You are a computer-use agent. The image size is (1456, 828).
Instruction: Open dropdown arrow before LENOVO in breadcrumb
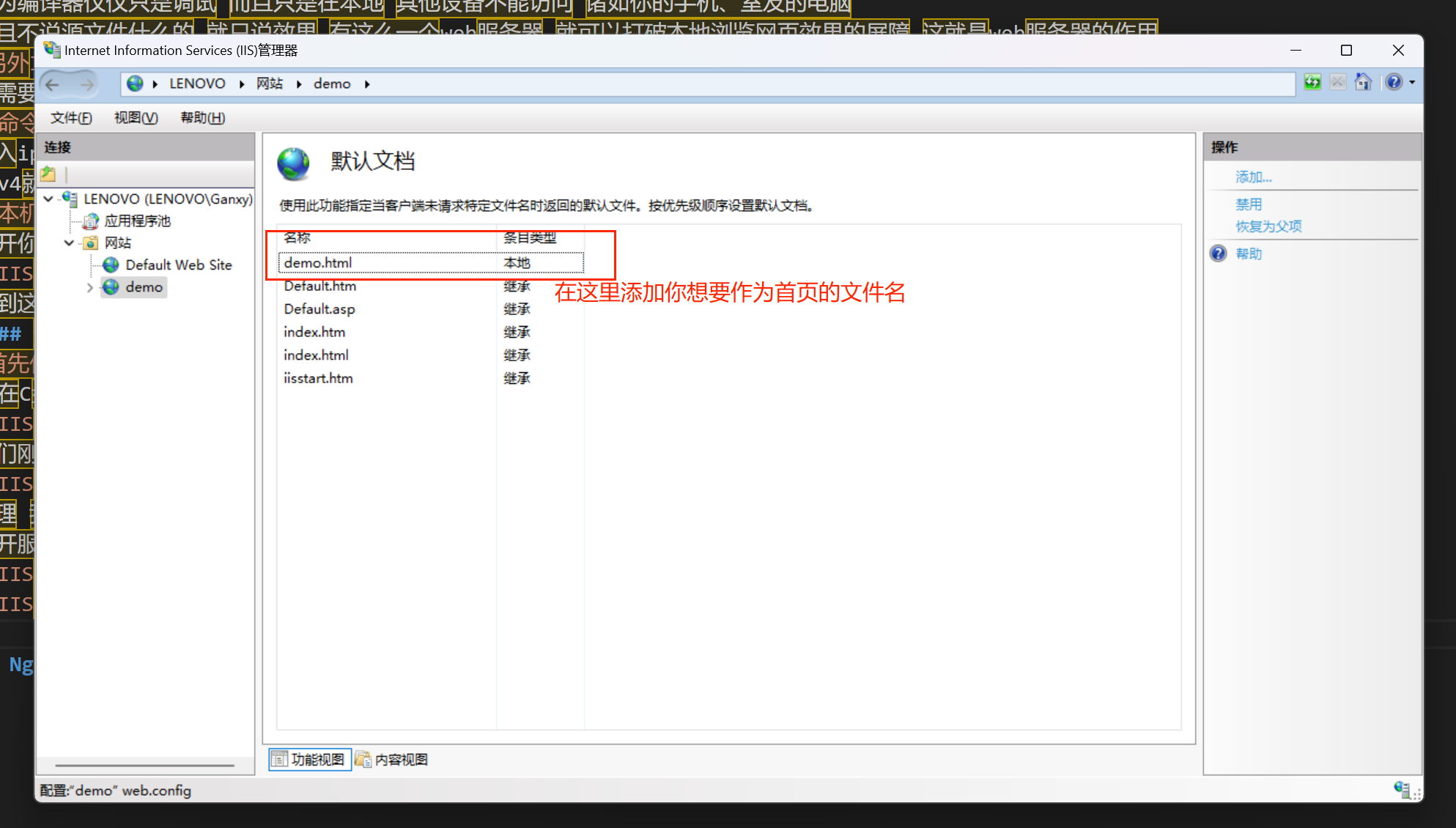[x=155, y=84]
